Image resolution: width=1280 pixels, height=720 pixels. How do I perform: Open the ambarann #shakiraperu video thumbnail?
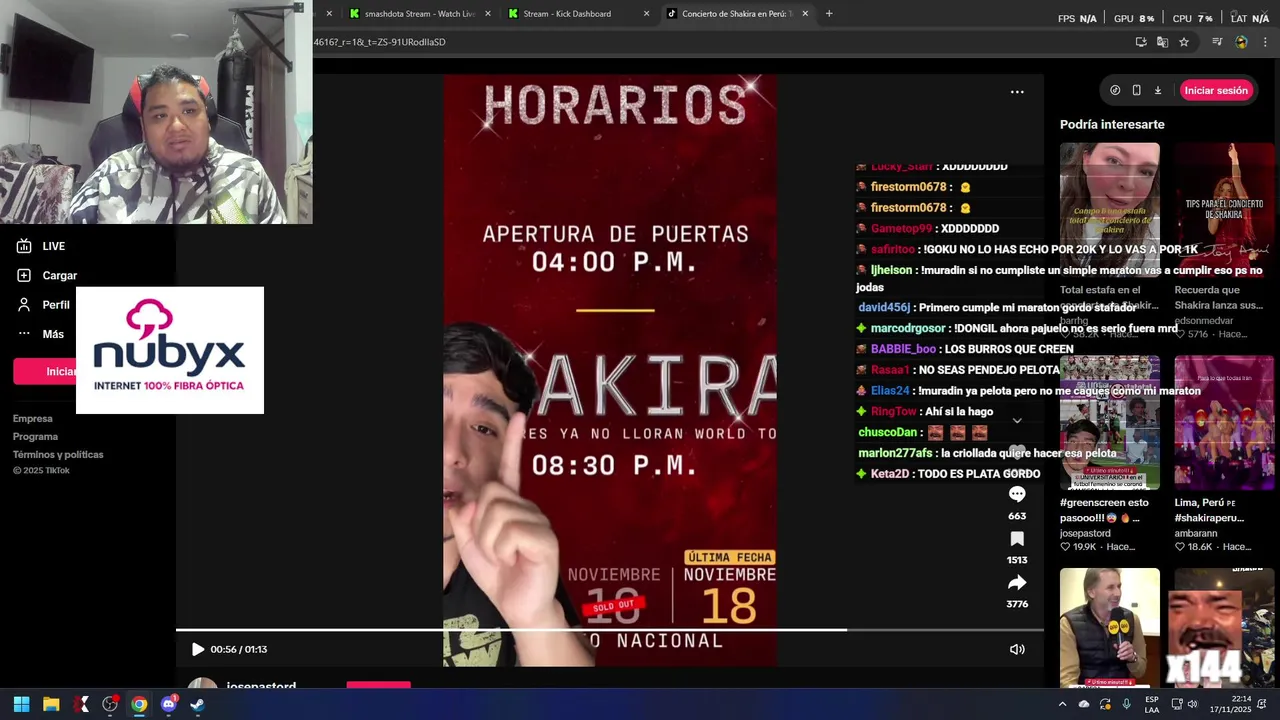point(1224,422)
